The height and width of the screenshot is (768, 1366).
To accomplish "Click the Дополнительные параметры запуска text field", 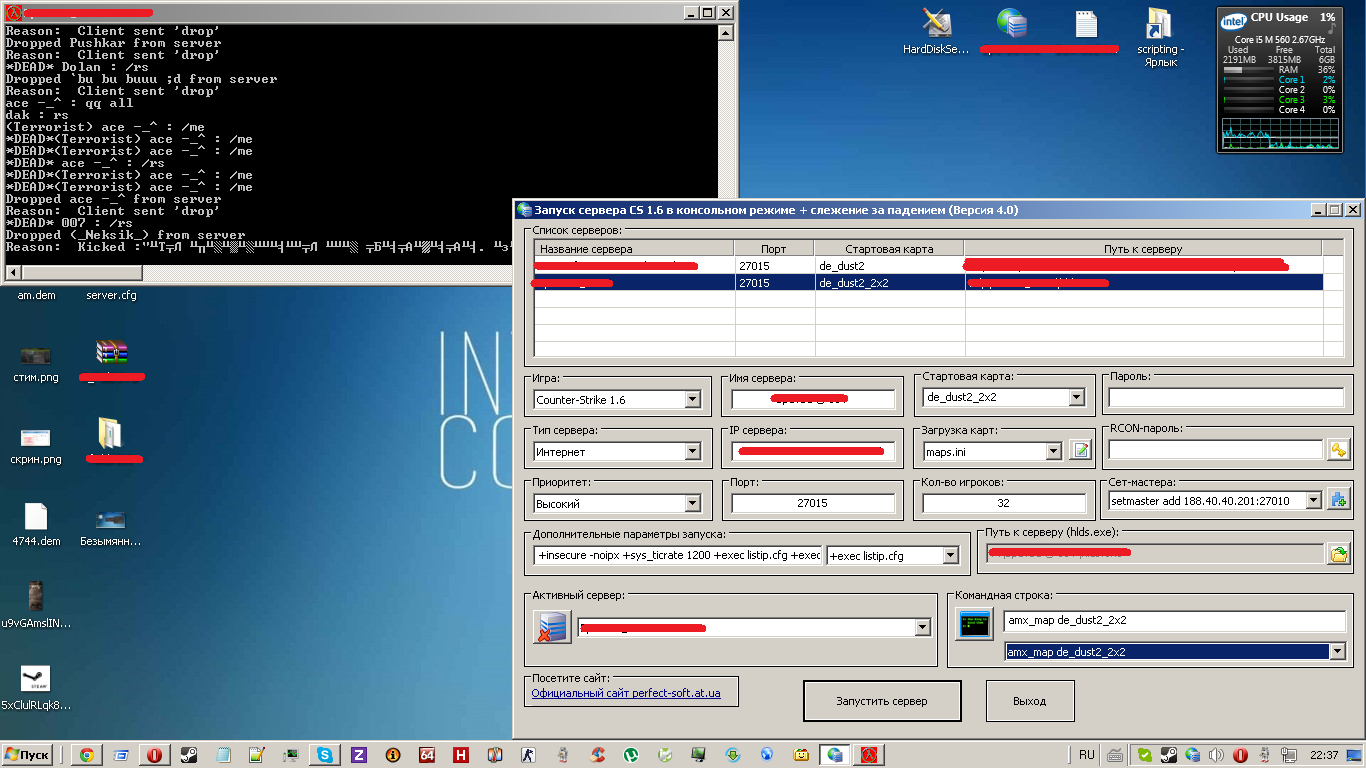I will 678,555.
